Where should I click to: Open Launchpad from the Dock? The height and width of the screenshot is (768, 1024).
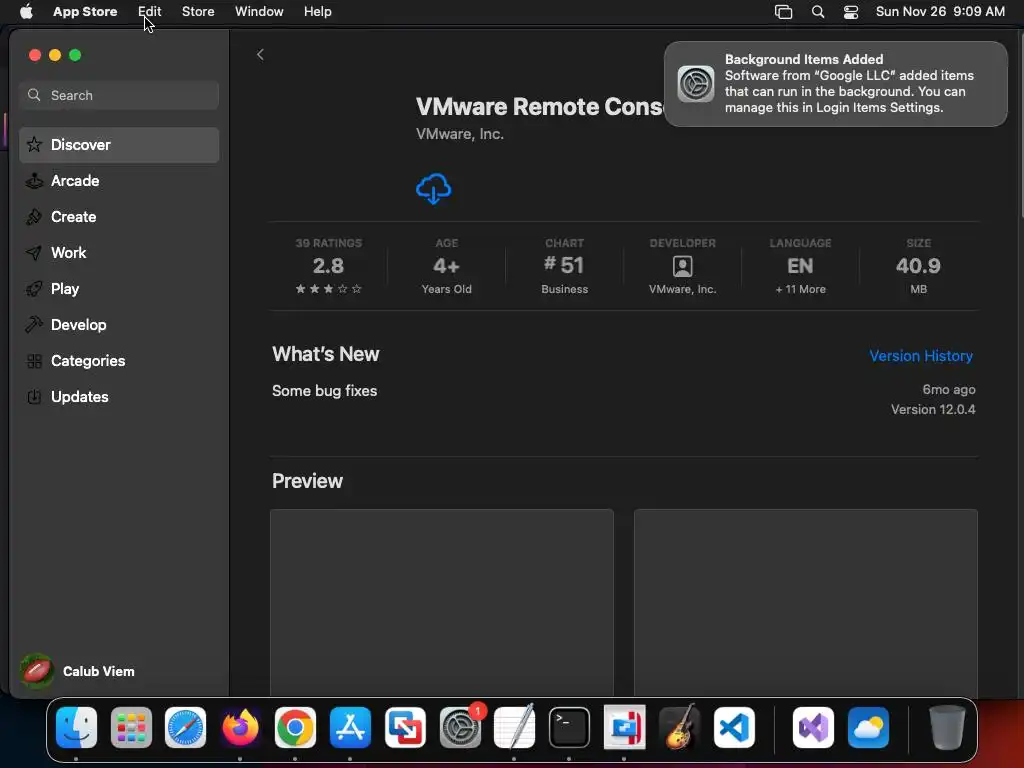pyautogui.click(x=131, y=728)
